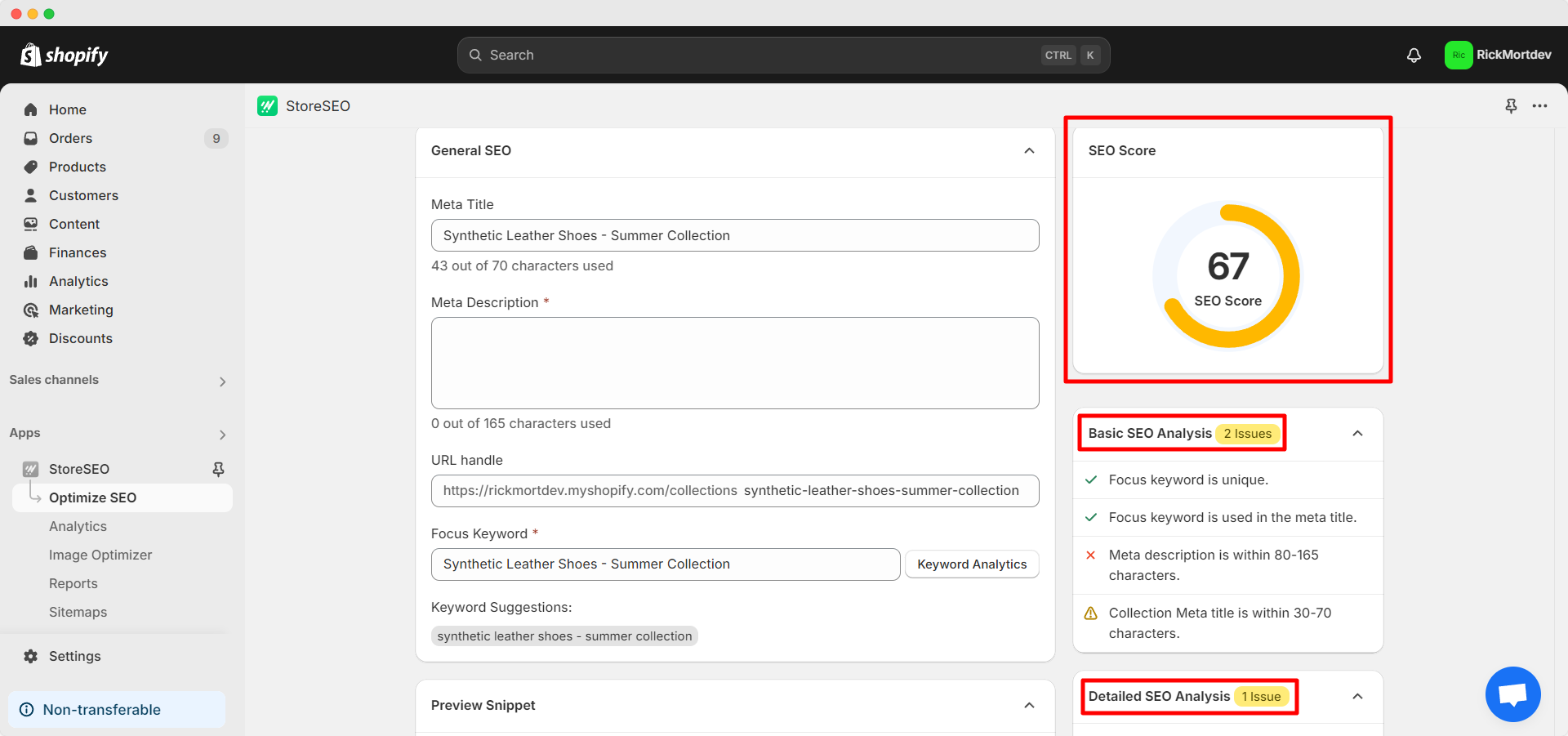Click the checkmark for focus keyword unique
This screenshot has width=1568, height=736.
1090,480
